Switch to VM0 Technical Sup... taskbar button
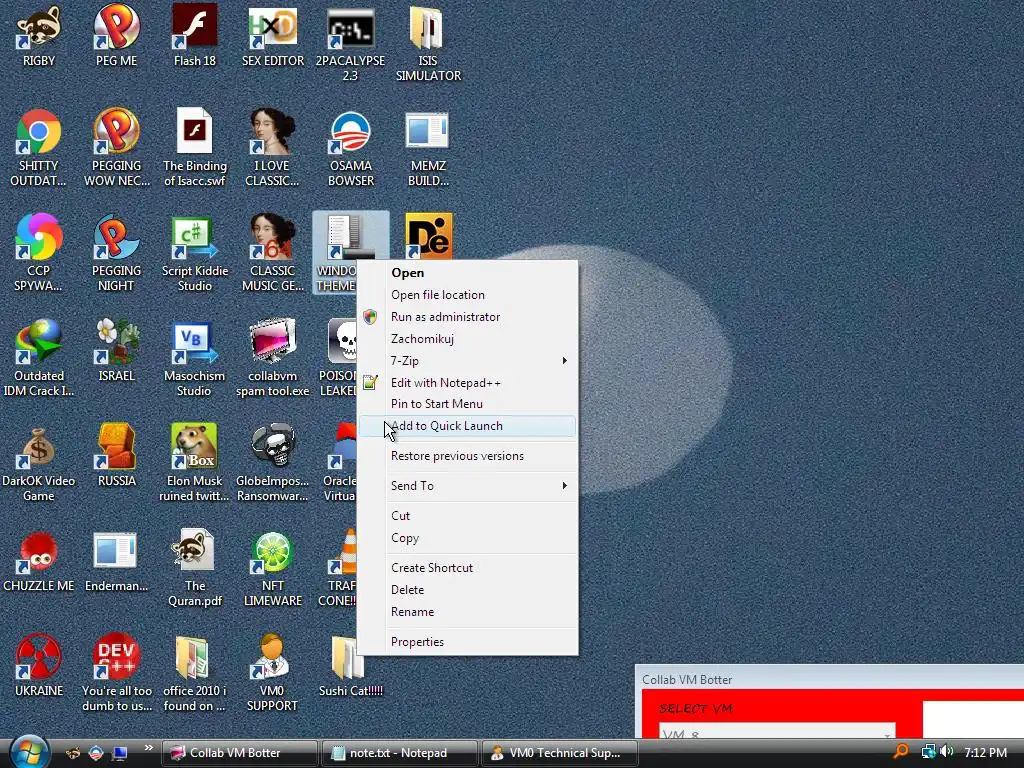 pos(560,753)
